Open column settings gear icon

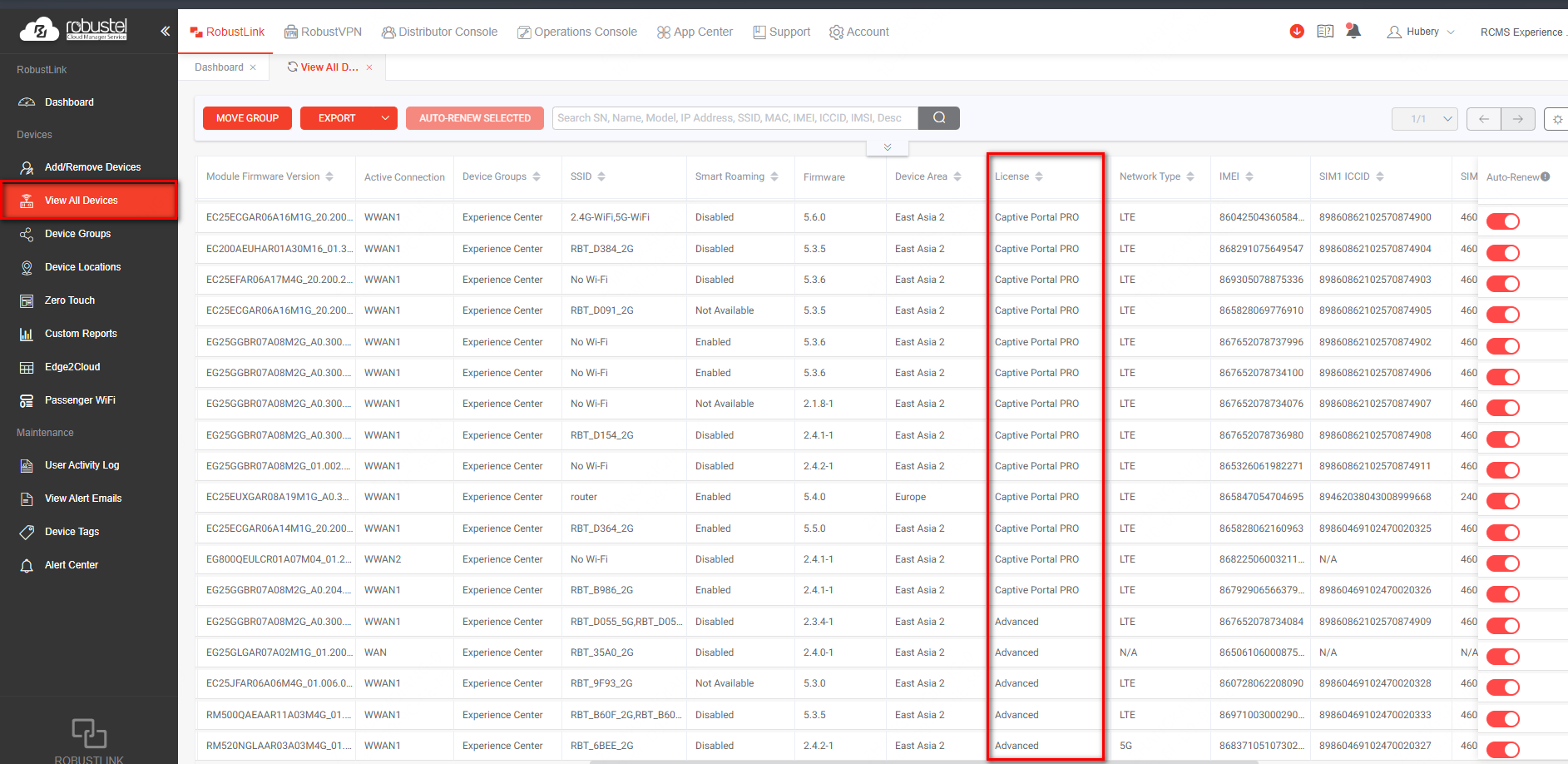(x=1556, y=119)
